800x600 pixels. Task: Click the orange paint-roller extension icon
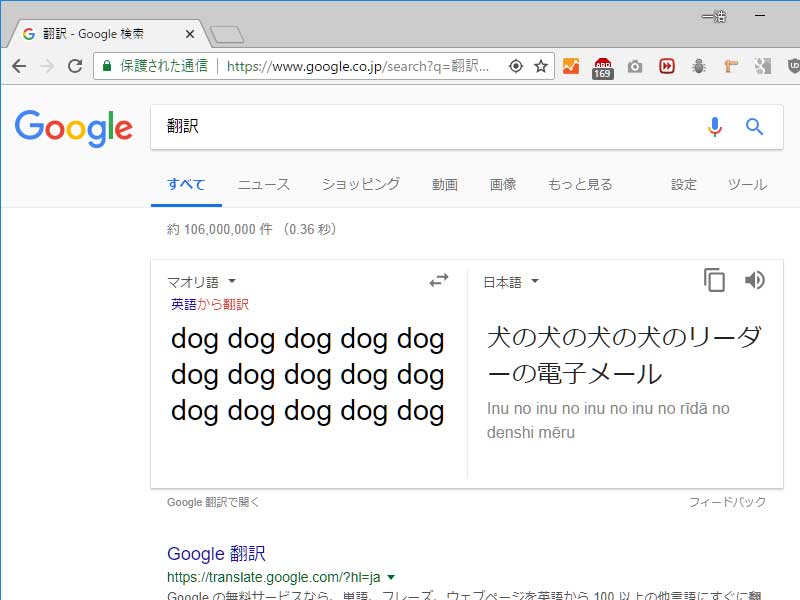click(731, 66)
